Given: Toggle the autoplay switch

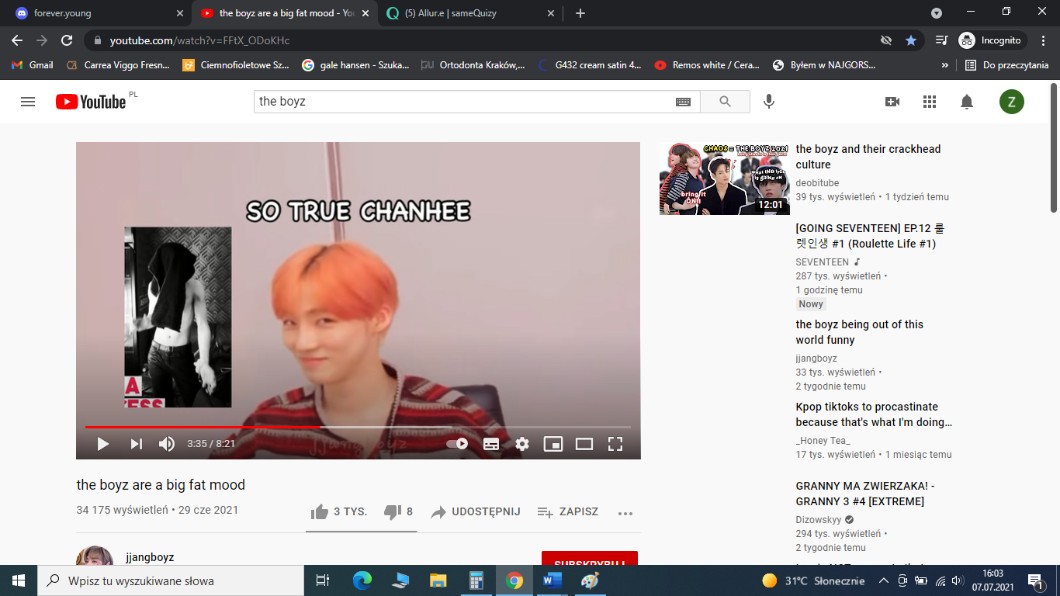Looking at the screenshot, I should coord(458,444).
